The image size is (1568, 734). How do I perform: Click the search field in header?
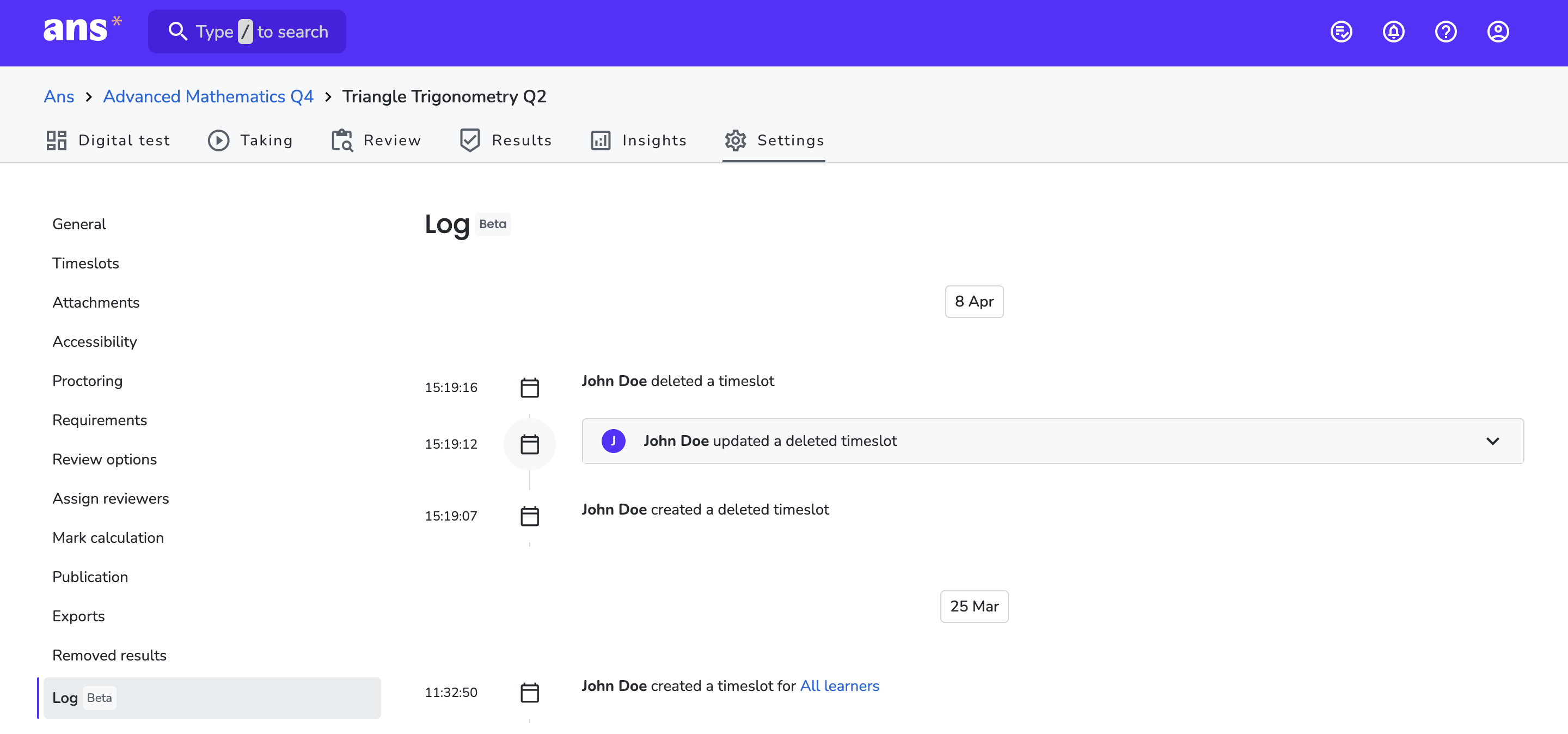(247, 32)
